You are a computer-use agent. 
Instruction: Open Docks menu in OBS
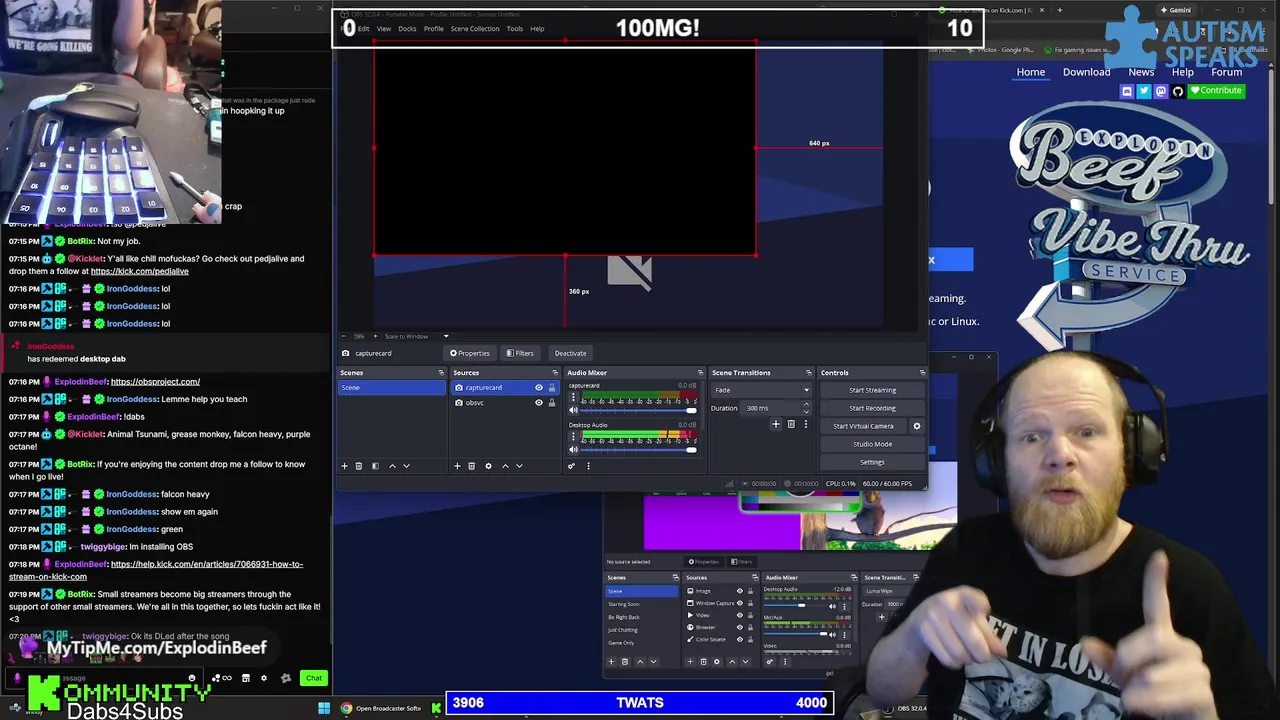pyautogui.click(x=407, y=29)
